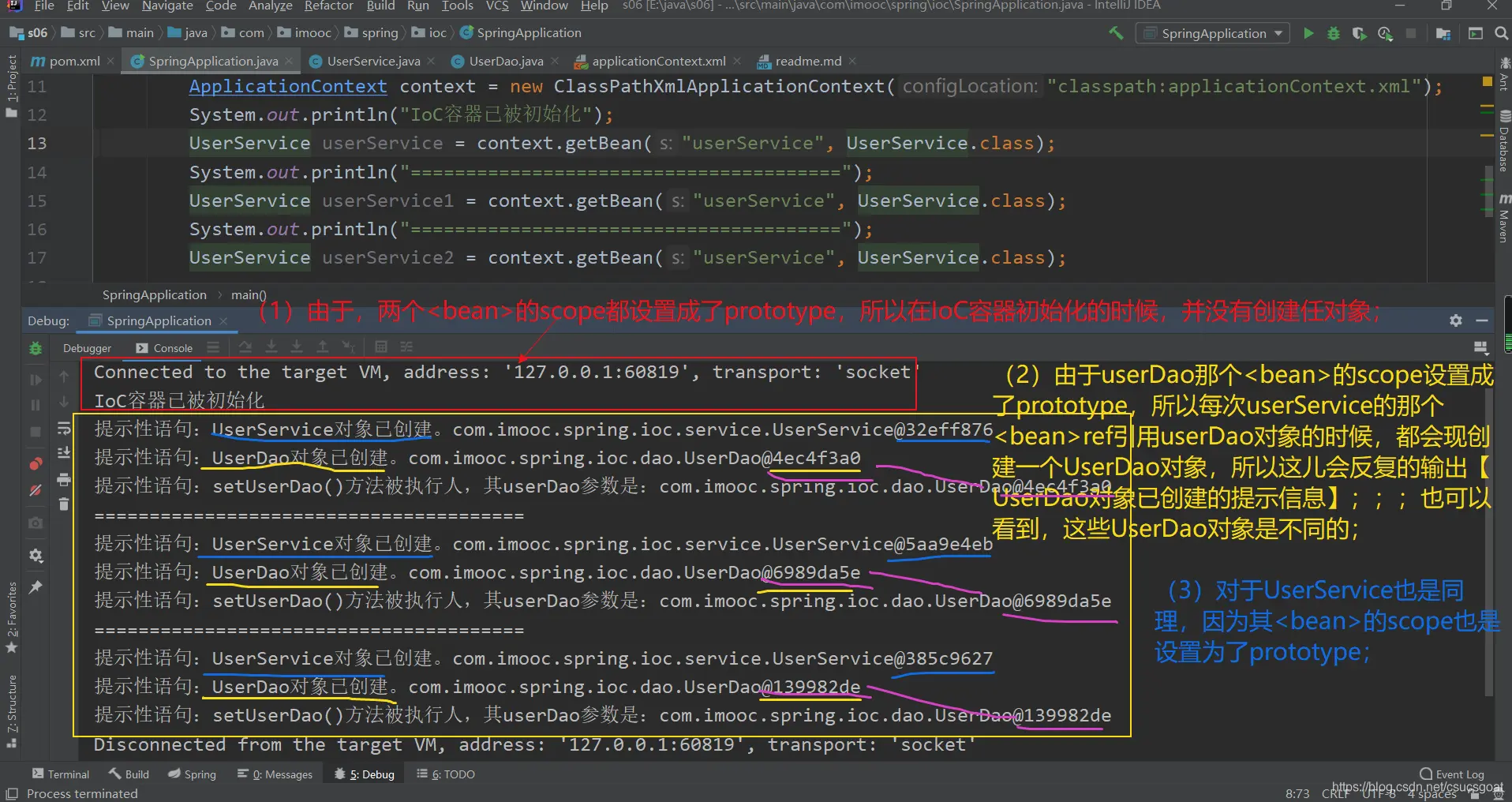The image size is (1512, 802).
Task: Open Search Everywhere magnifier icon
Action: point(1501,33)
